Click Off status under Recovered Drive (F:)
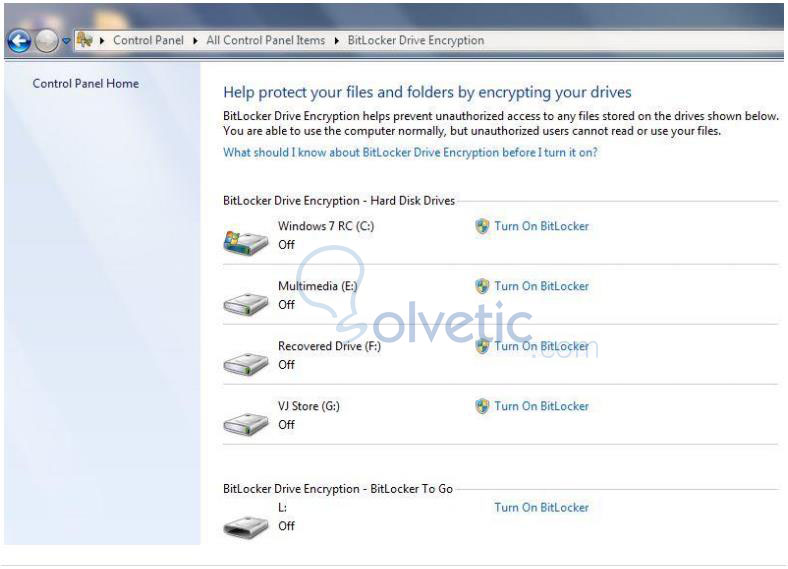Screen dimensions: 788x569 (x=286, y=364)
